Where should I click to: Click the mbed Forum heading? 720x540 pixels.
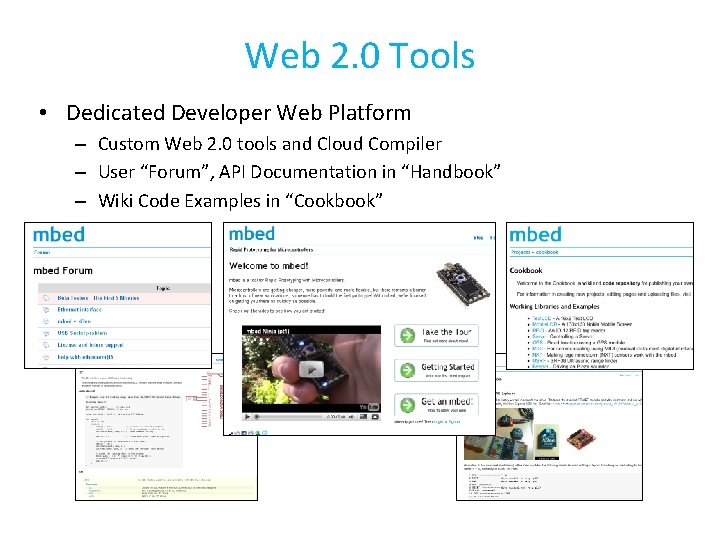[63, 271]
